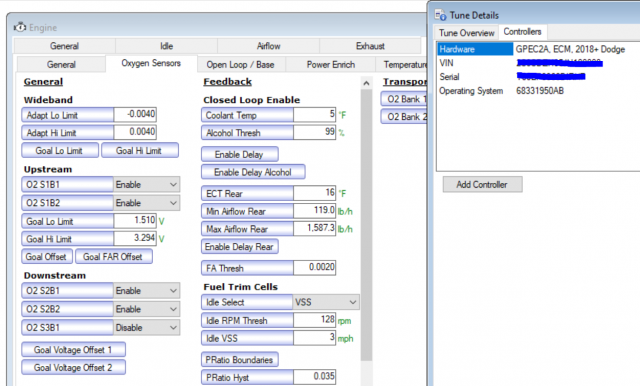This screenshot has height=386, width=640.
Task: Click the Engine window title icon
Action: point(20,27)
